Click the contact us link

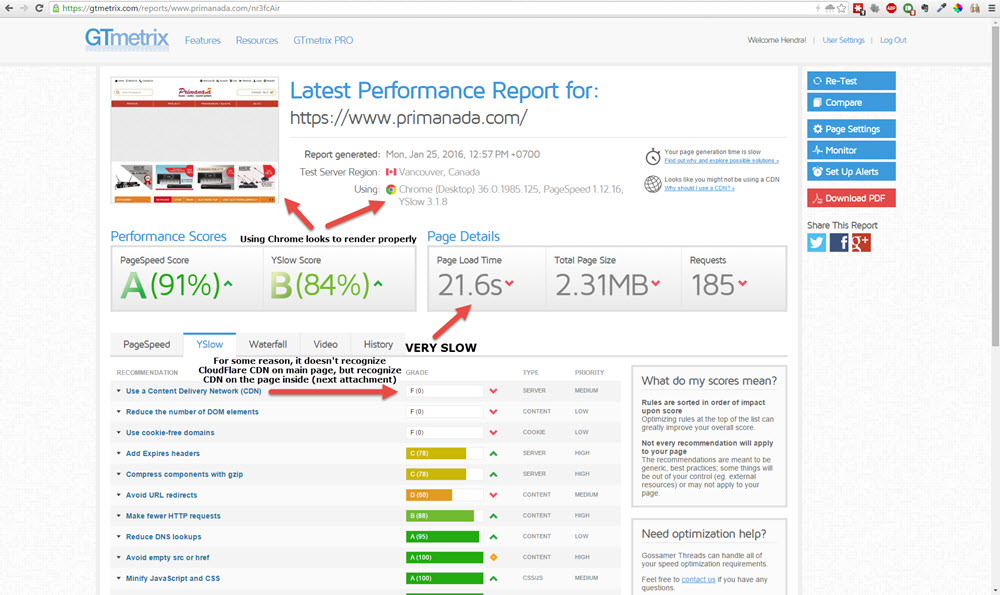pos(698,580)
